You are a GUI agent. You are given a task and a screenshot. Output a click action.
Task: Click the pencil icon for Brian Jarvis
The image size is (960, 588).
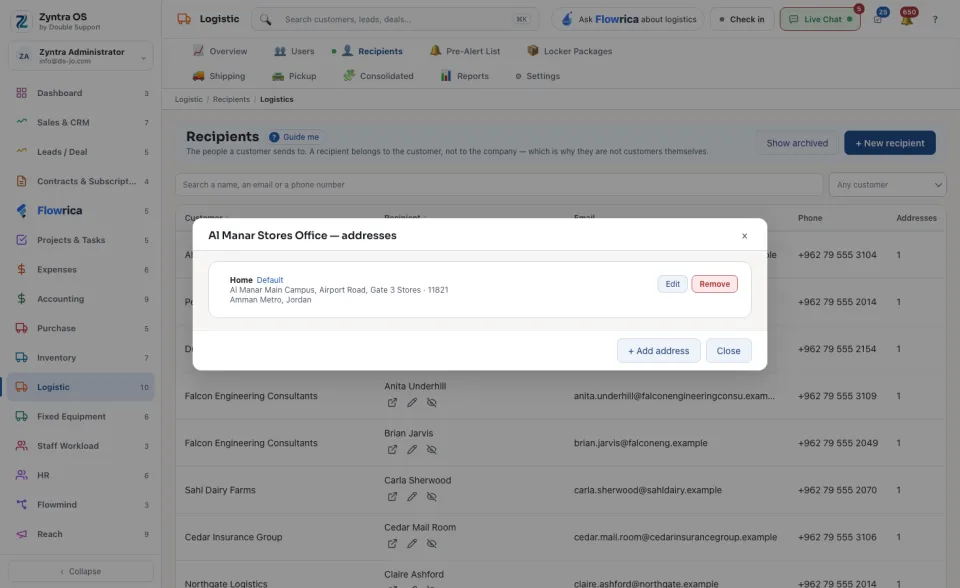(412, 450)
